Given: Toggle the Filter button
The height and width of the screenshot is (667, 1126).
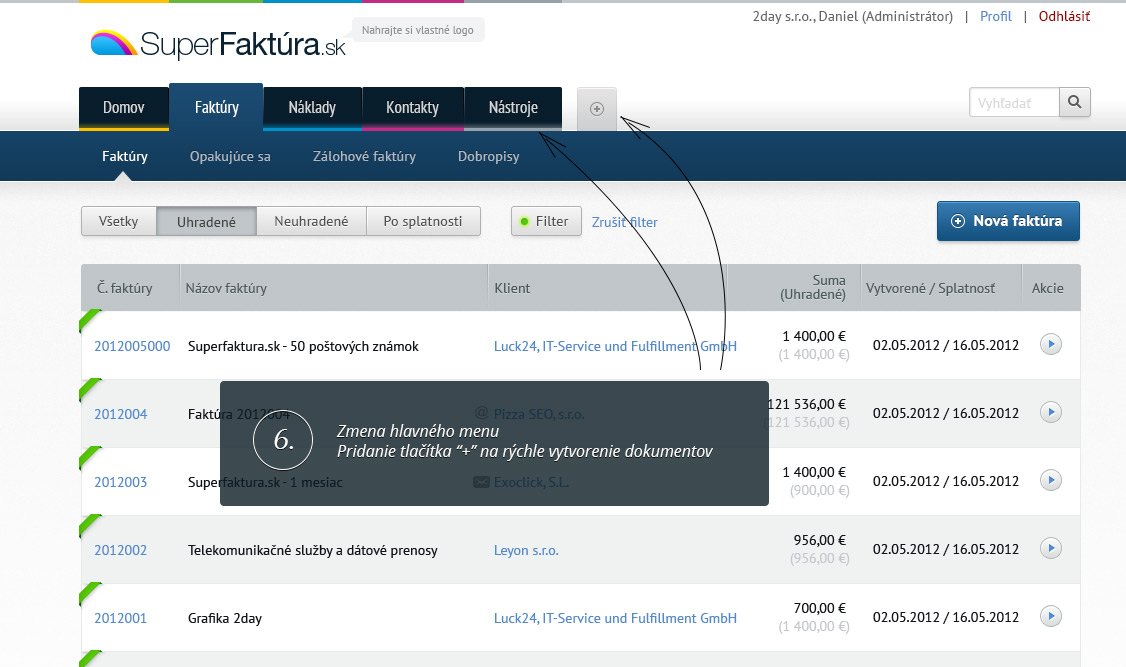Looking at the screenshot, I should (546, 221).
